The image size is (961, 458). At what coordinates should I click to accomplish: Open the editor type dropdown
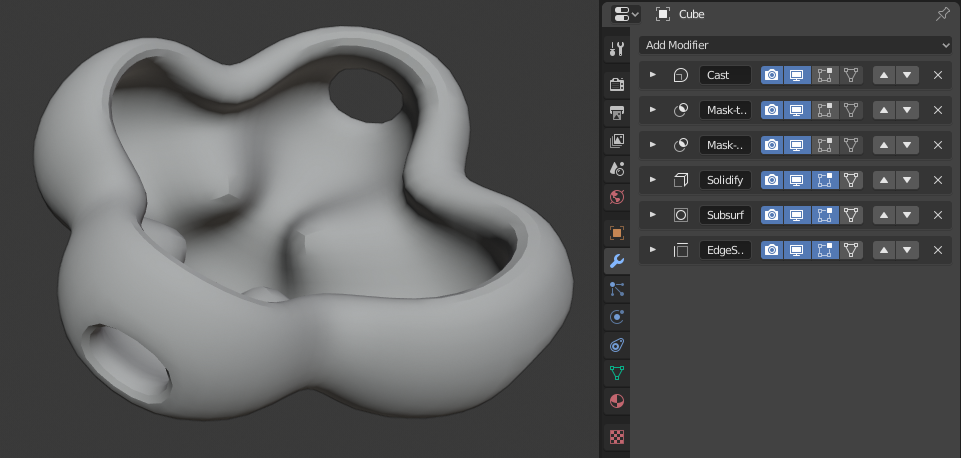(626, 14)
